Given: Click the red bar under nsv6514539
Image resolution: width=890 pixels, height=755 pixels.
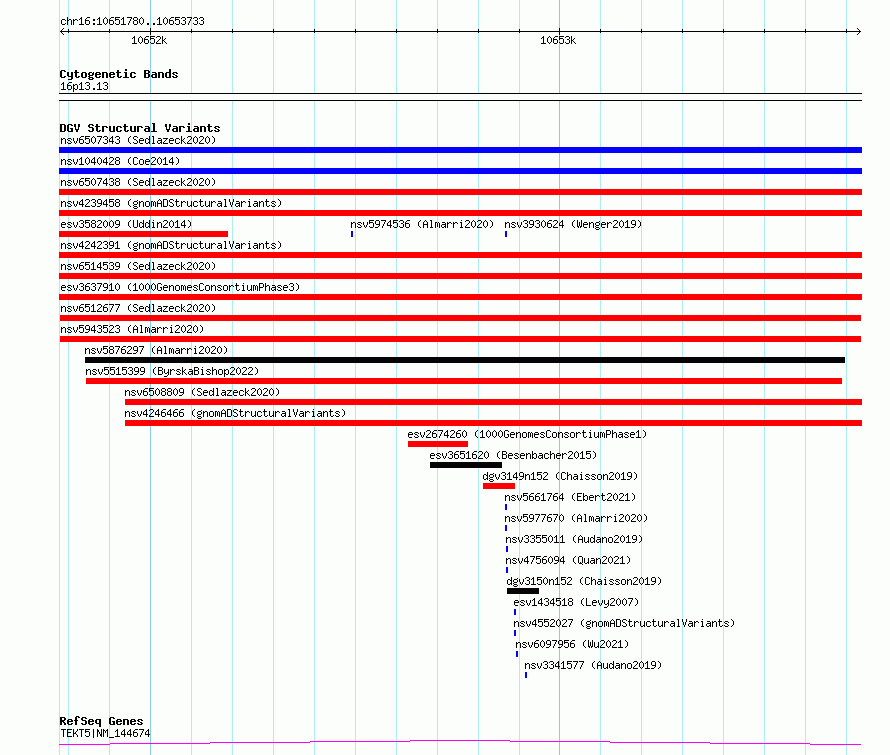Looking at the screenshot, I should pyautogui.click(x=460, y=276).
